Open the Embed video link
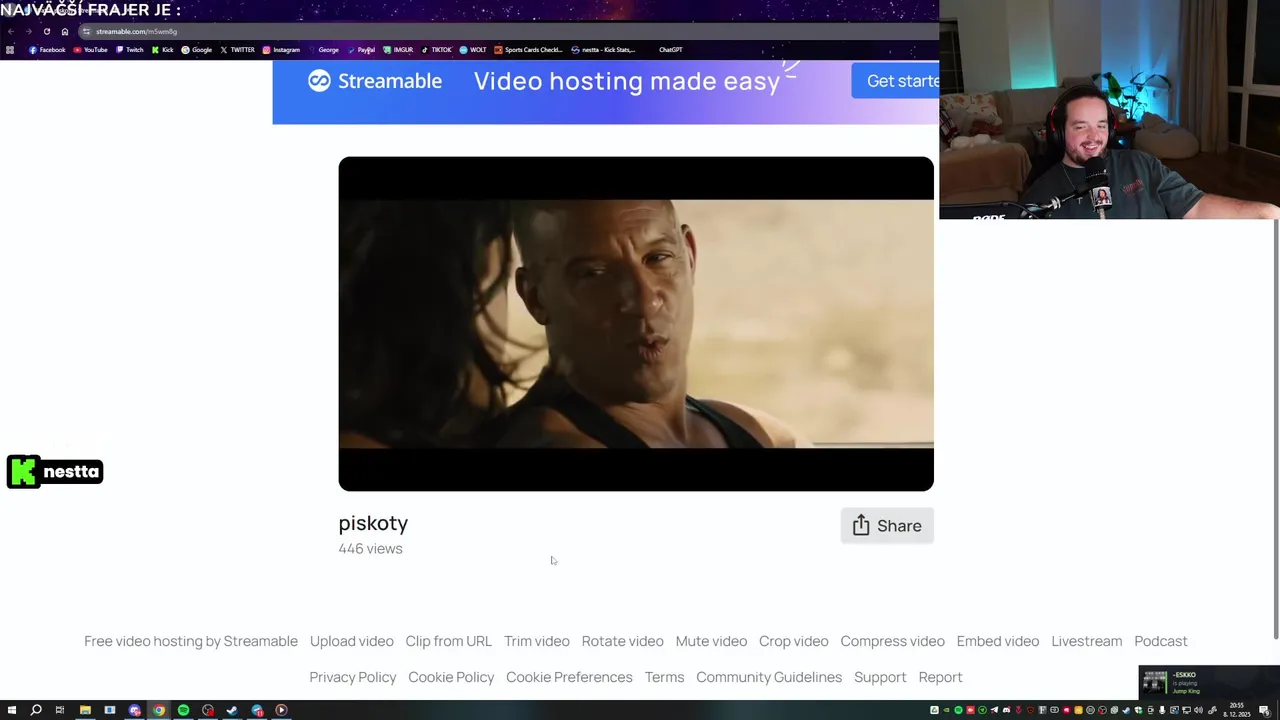This screenshot has width=1280, height=720. pyautogui.click(x=998, y=641)
